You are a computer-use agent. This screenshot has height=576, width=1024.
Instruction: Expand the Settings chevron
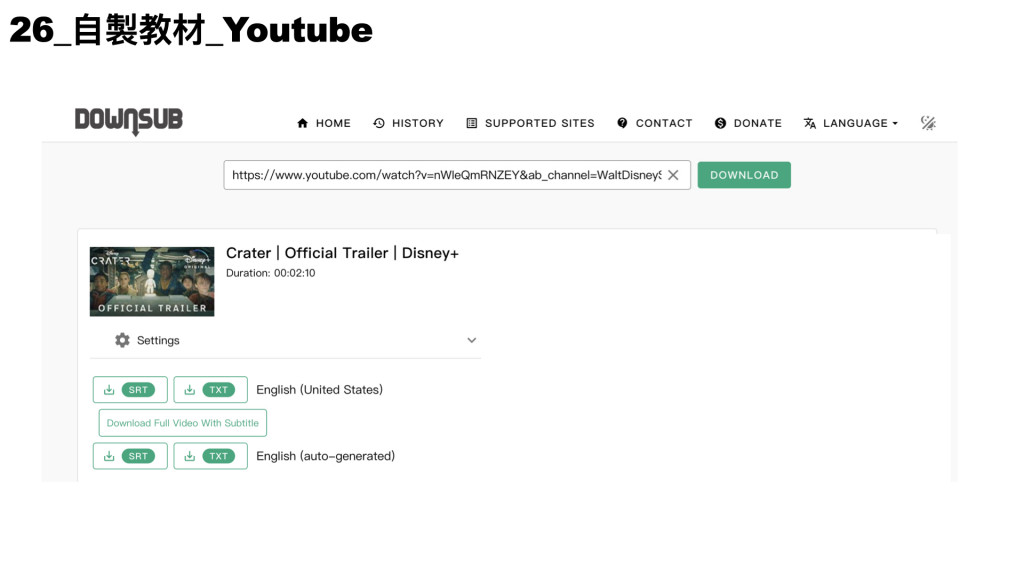(472, 340)
